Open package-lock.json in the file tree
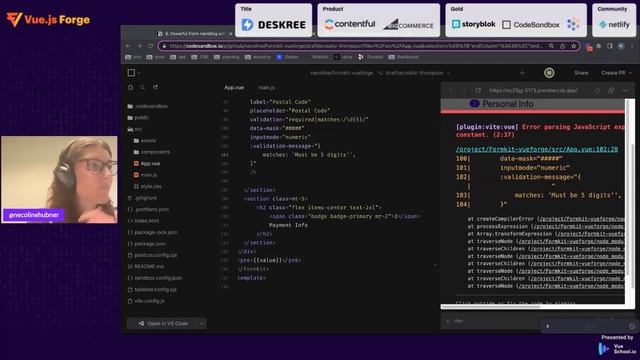The height and width of the screenshot is (360, 640). (153, 232)
